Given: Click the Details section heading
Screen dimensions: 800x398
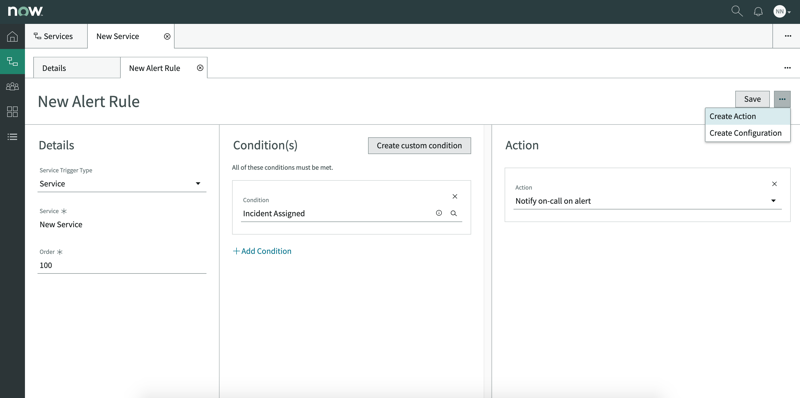Looking at the screenshot, I should pyautogui.click(x=56, y=145).
